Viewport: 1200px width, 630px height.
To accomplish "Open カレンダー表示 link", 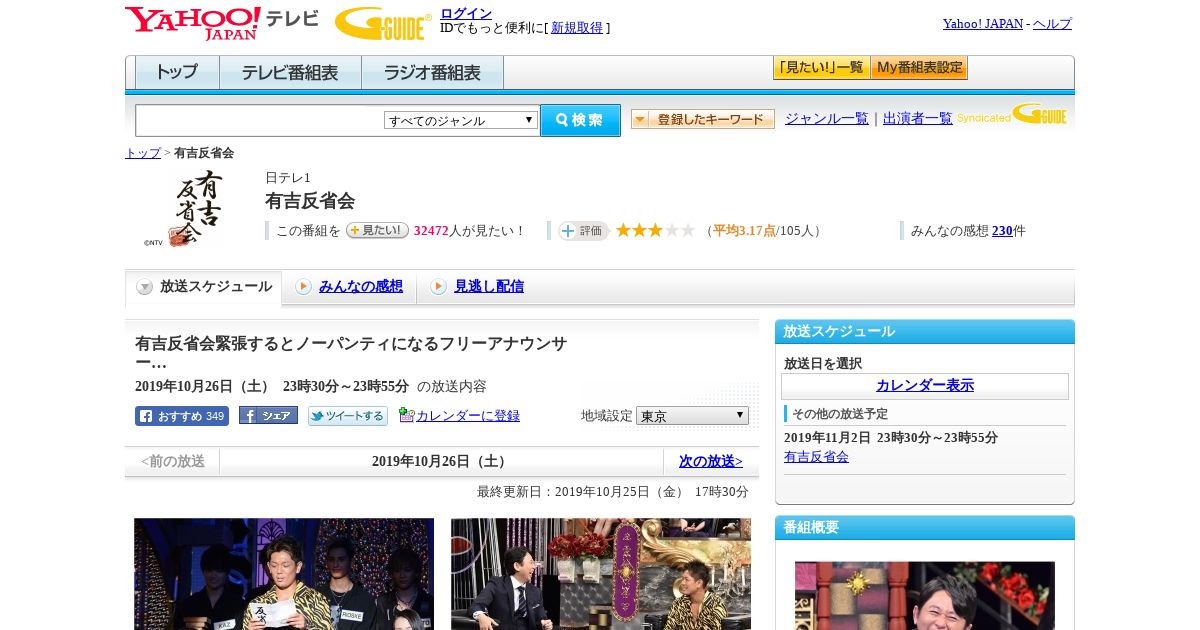I will point(925,386).
